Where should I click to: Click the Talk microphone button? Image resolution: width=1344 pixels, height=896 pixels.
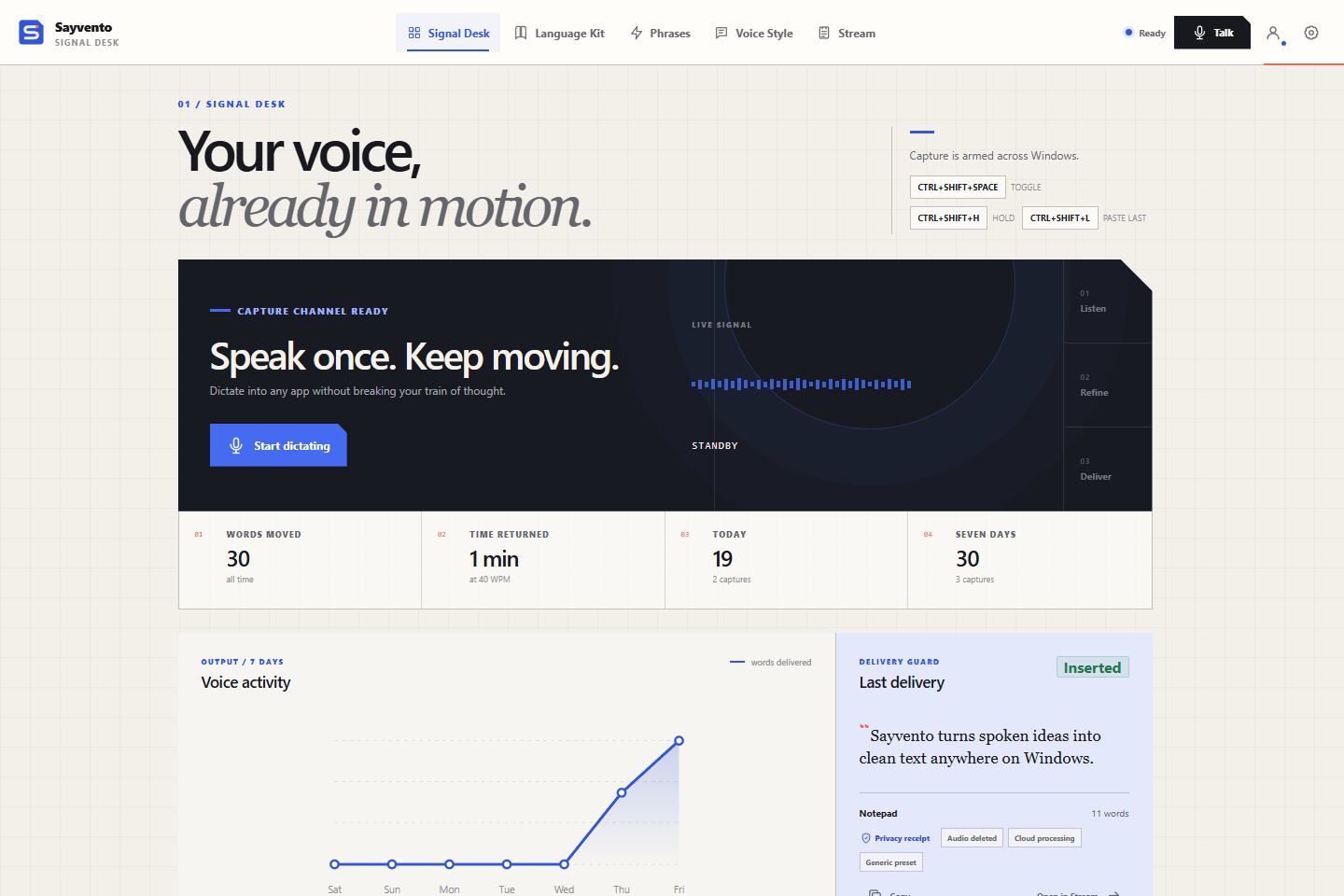click(1212, 33)
